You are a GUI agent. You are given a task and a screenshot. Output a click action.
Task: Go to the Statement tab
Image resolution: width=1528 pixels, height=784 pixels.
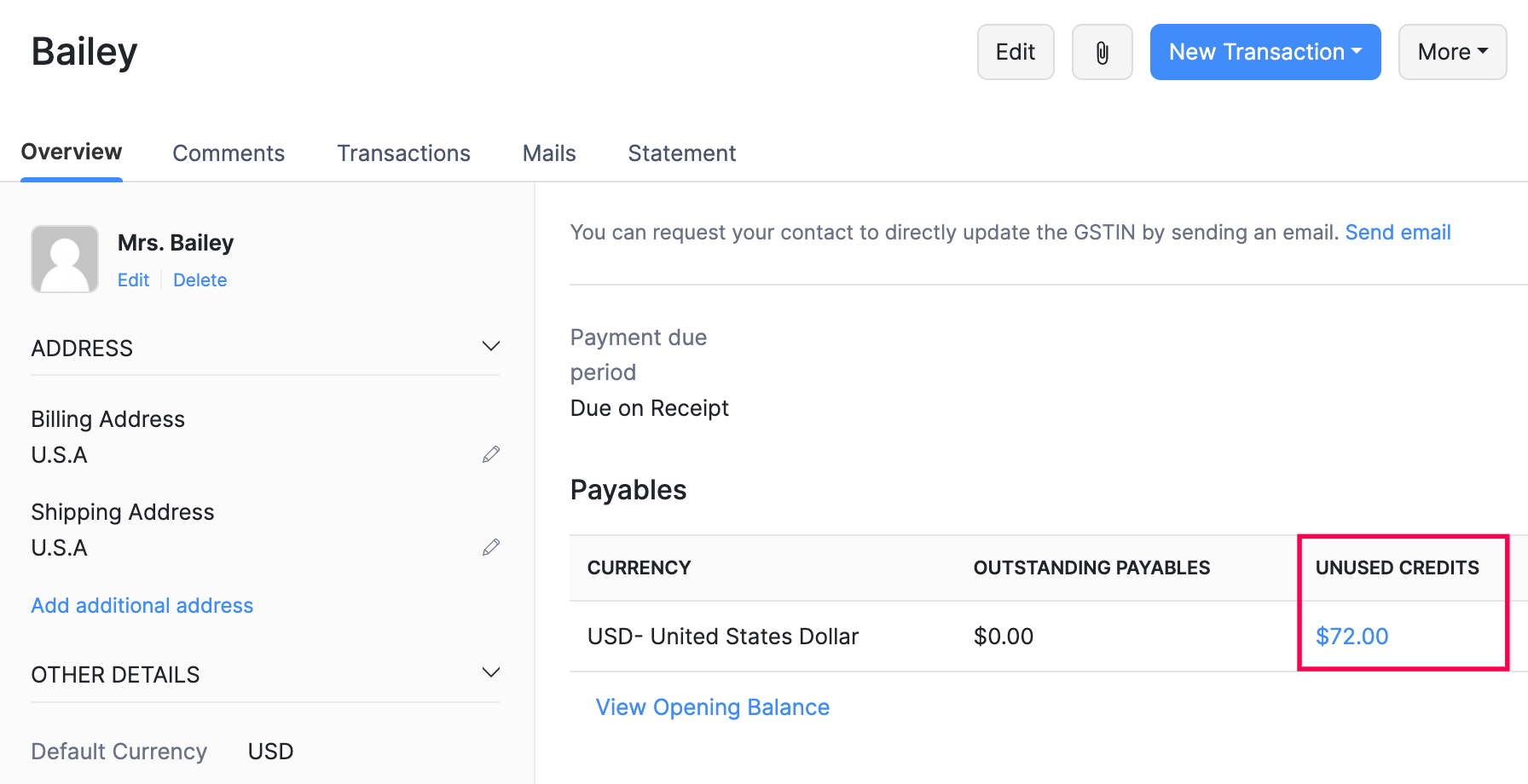pos(681,153)
